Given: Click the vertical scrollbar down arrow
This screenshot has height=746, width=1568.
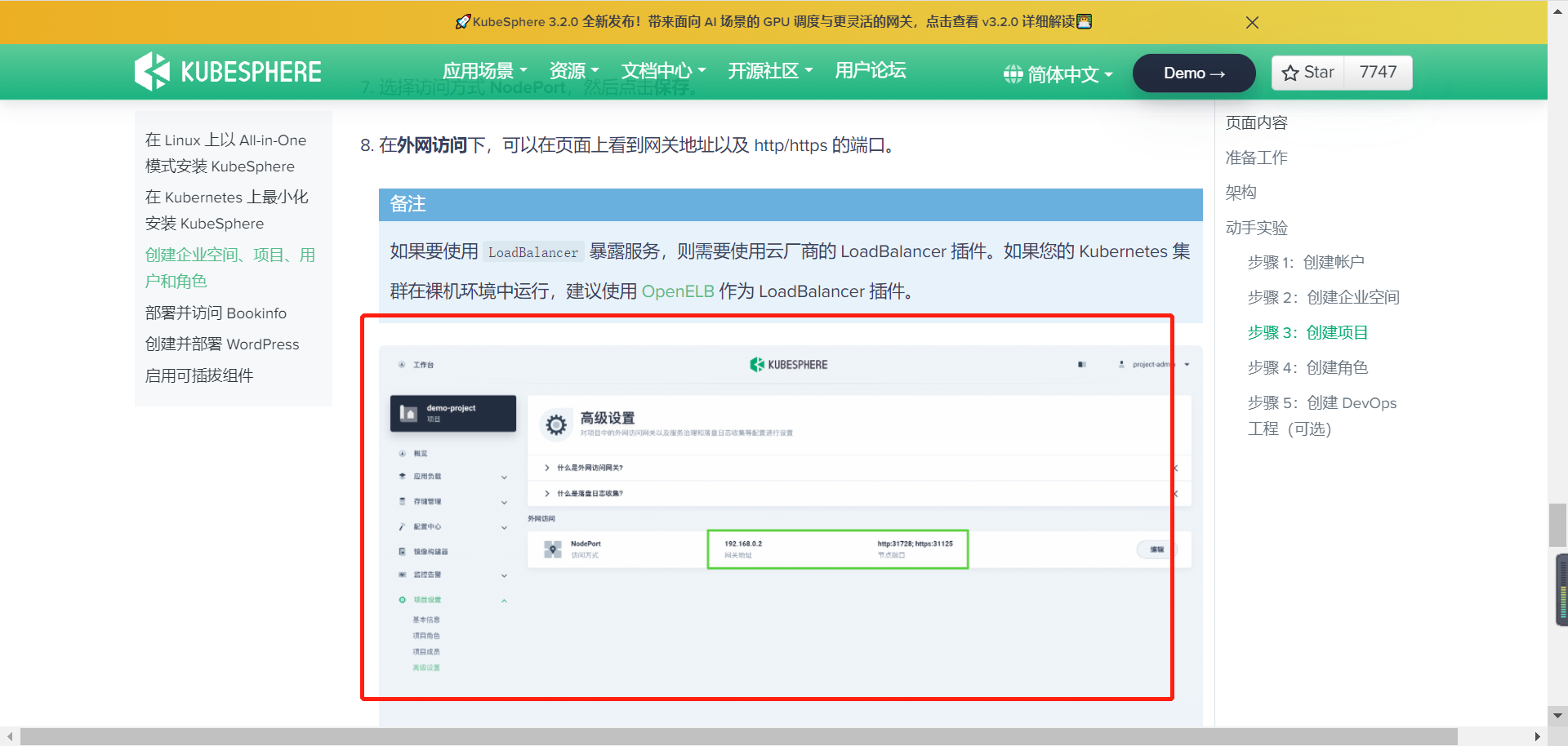Looking at the screenshot, I should pyautogui.click(x=1557, y=716).
